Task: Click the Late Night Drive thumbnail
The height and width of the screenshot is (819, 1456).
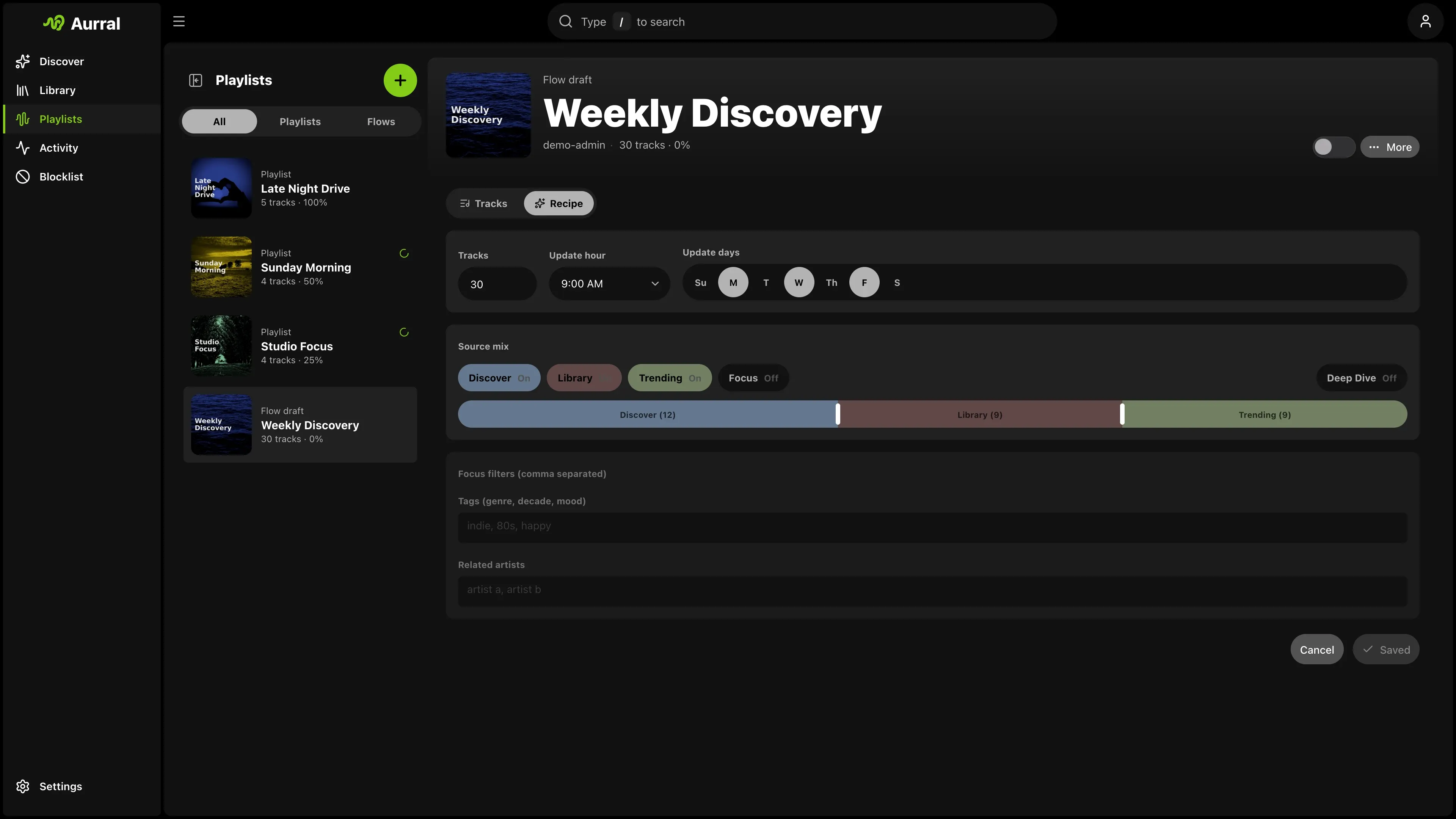Action: (x=221, y=188)
